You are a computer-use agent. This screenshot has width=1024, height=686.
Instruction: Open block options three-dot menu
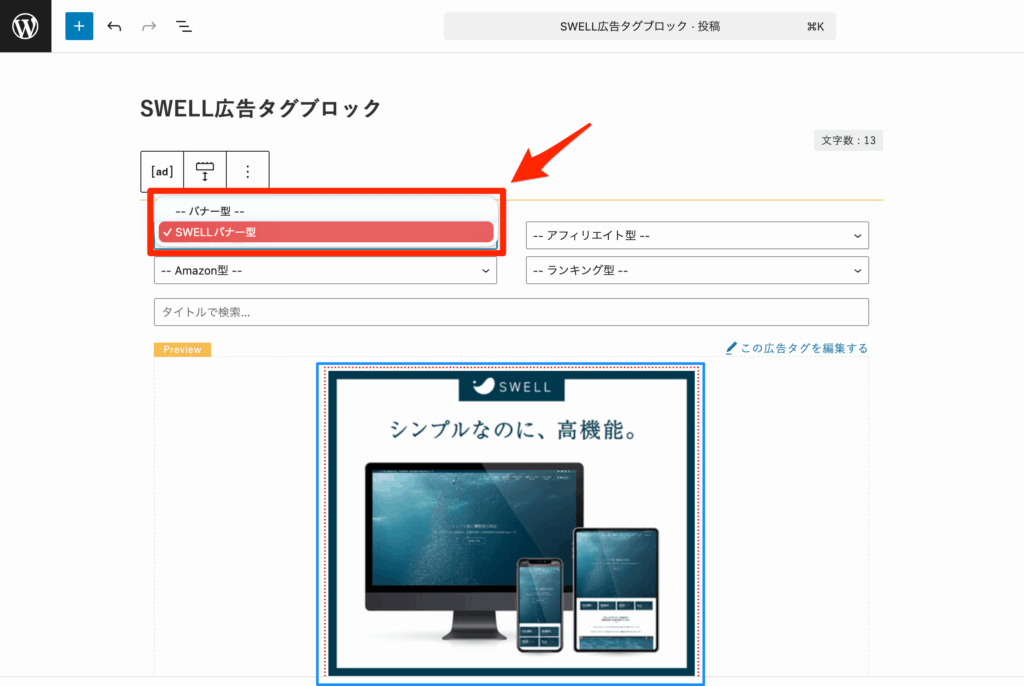tap(248, 171)
